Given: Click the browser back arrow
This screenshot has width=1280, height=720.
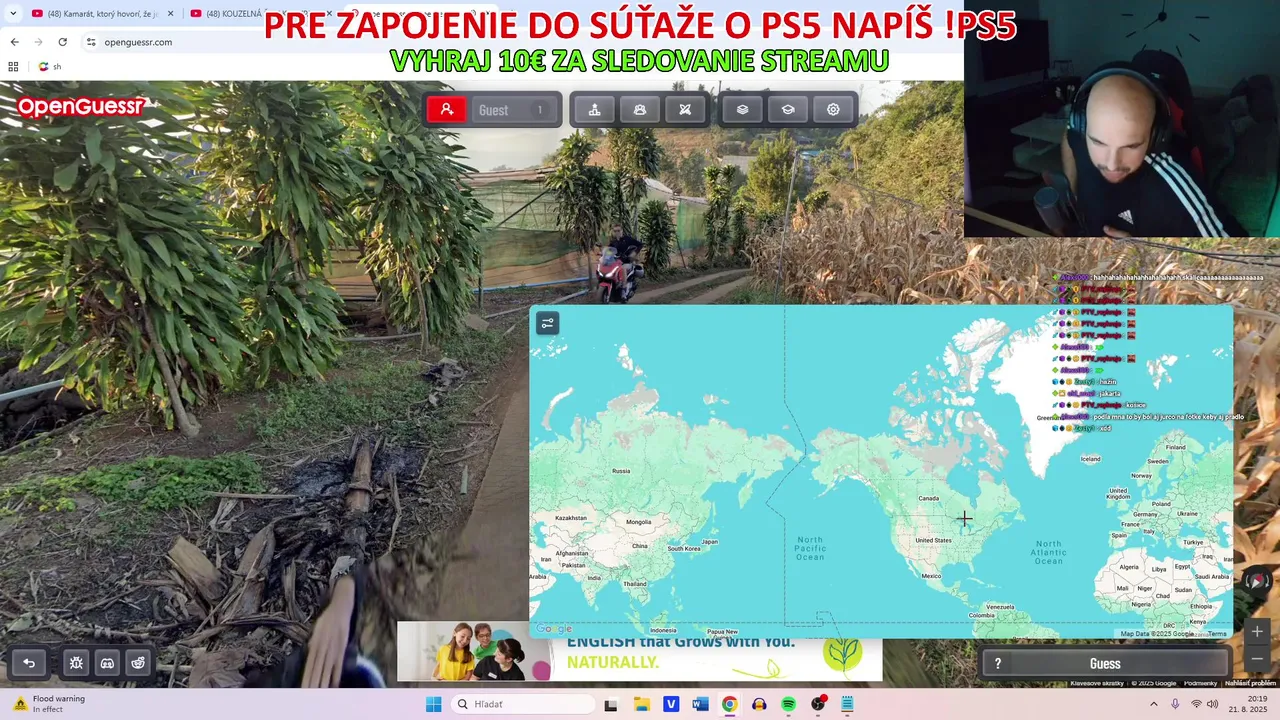Looking at the screenshot, I should (x=14, y=42).
